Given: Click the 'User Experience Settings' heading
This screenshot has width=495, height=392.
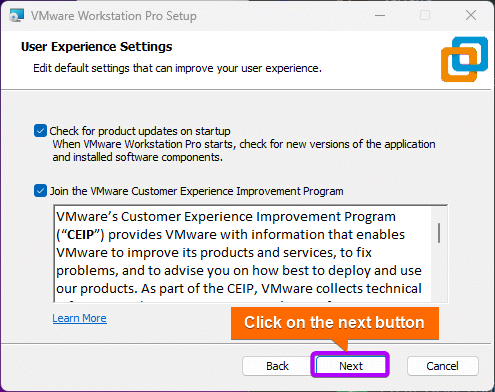Looking at the screenshot, I should tap(97, 47).
